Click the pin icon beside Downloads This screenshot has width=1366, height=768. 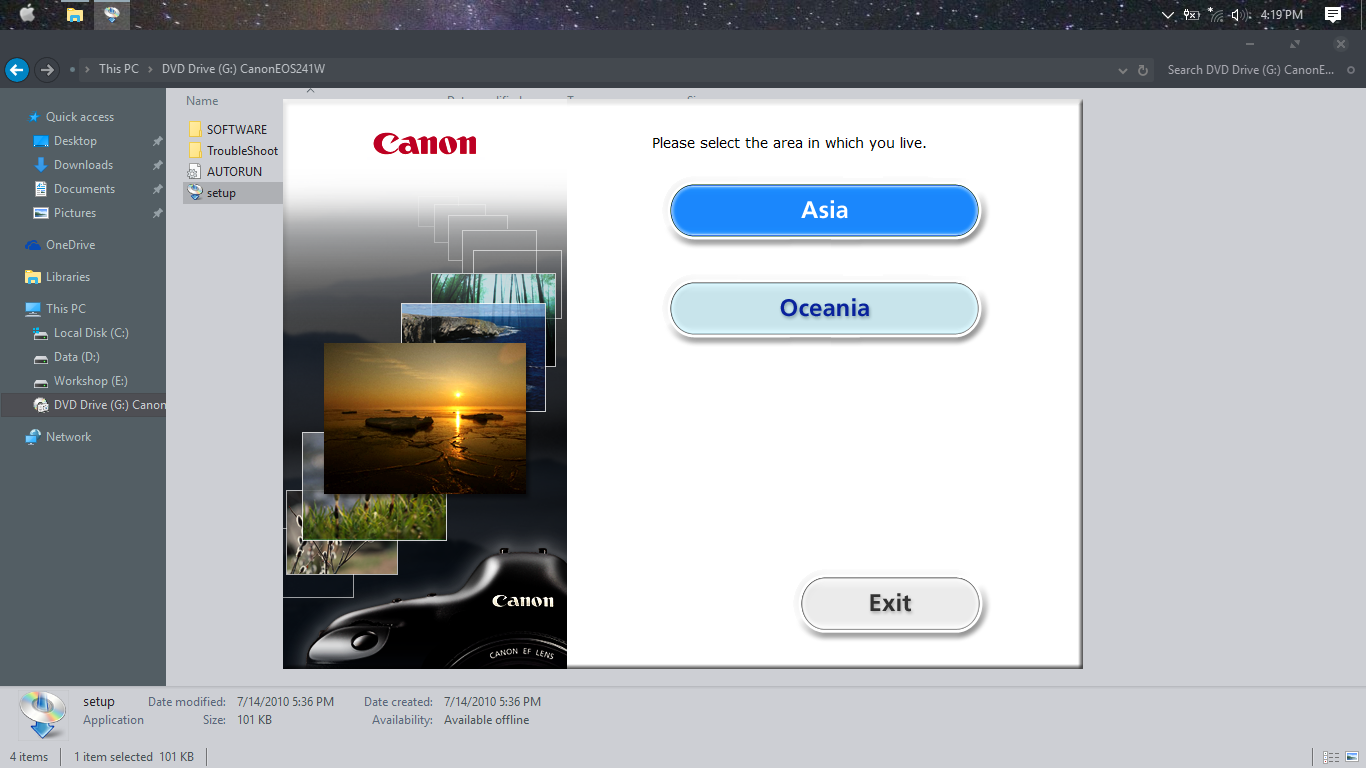[x=157, y=165]
